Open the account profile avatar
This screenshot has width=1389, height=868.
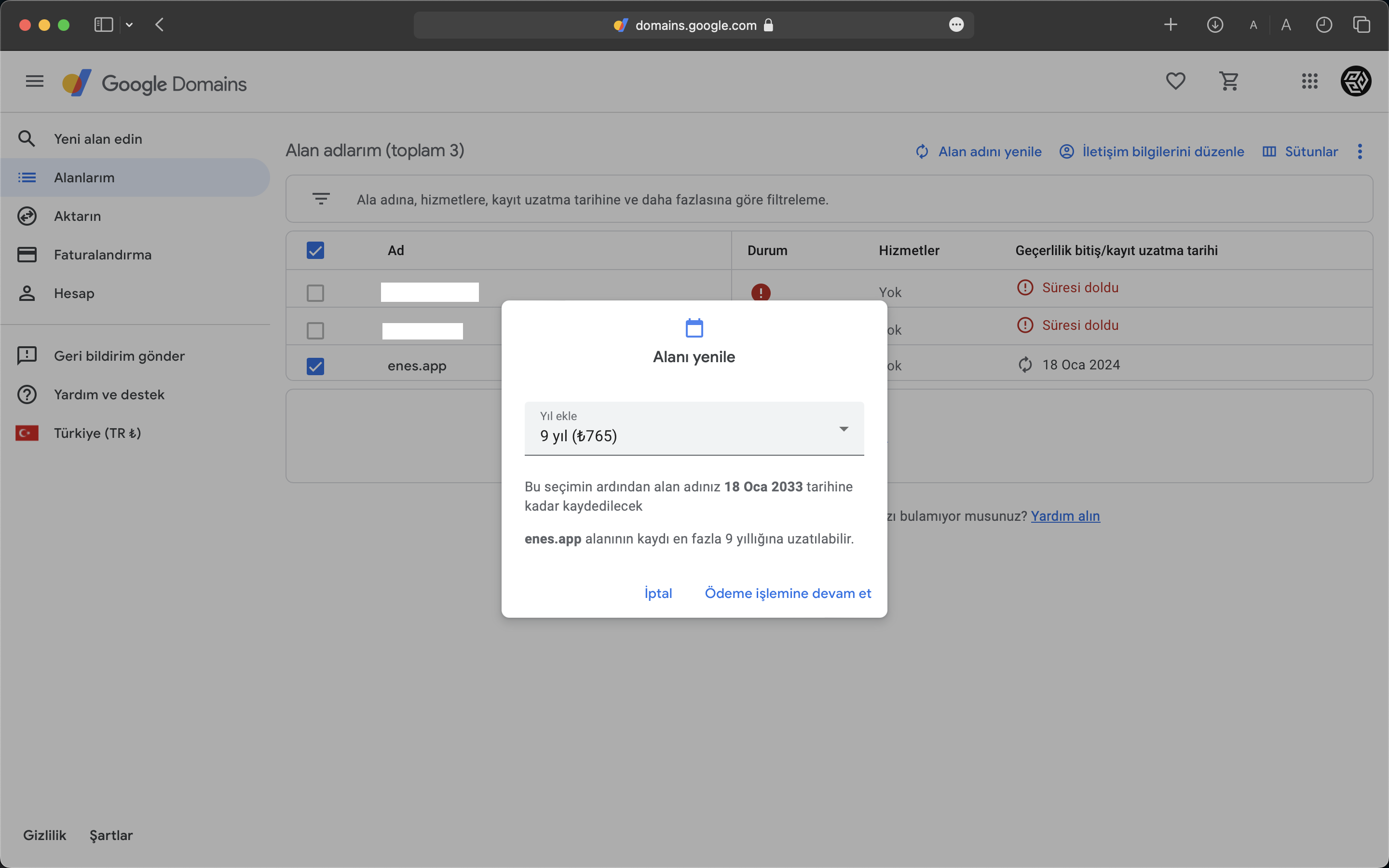1356,81
